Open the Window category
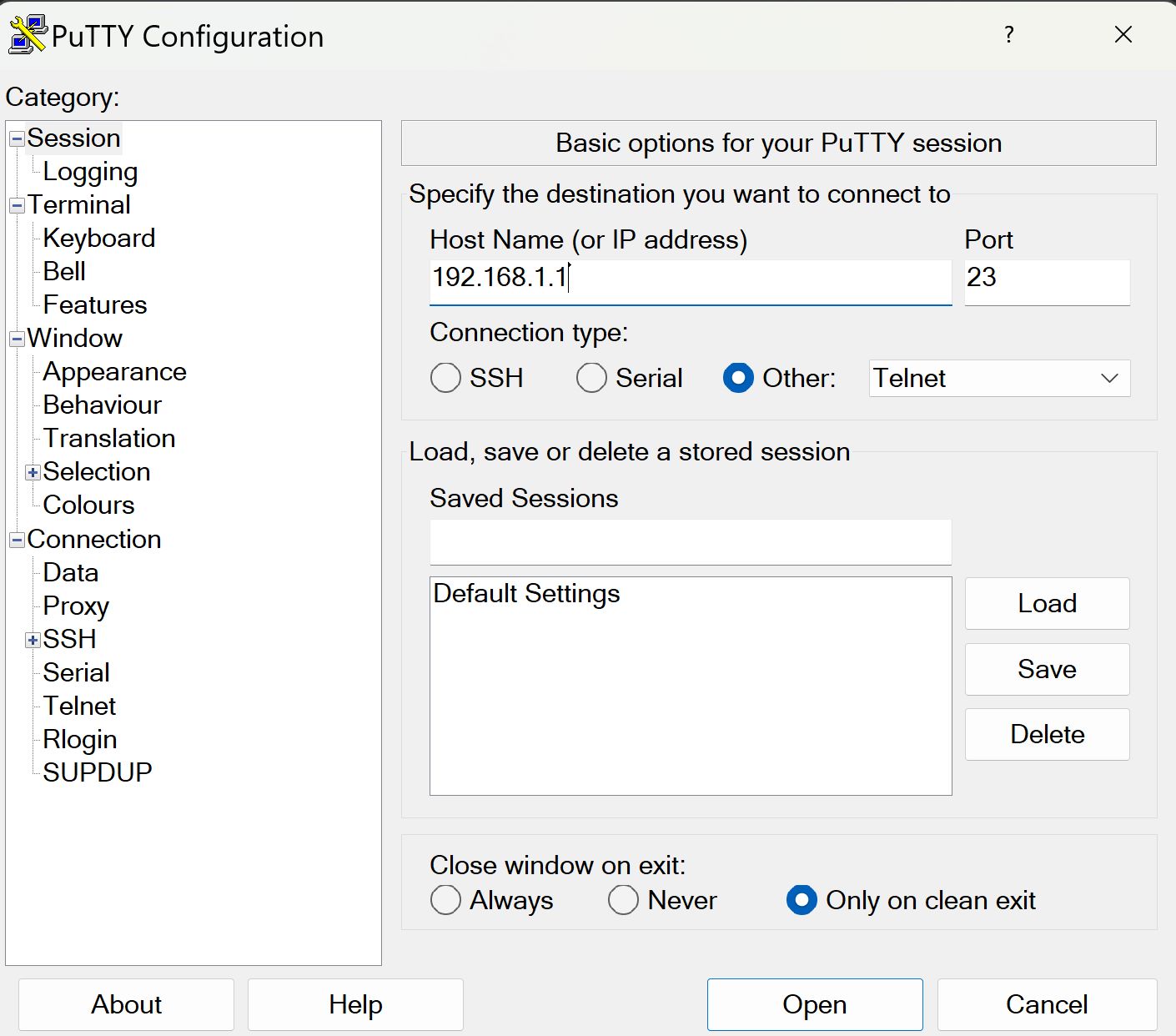Viewport: 1176px width, 1036px height. tap(74, 338)
